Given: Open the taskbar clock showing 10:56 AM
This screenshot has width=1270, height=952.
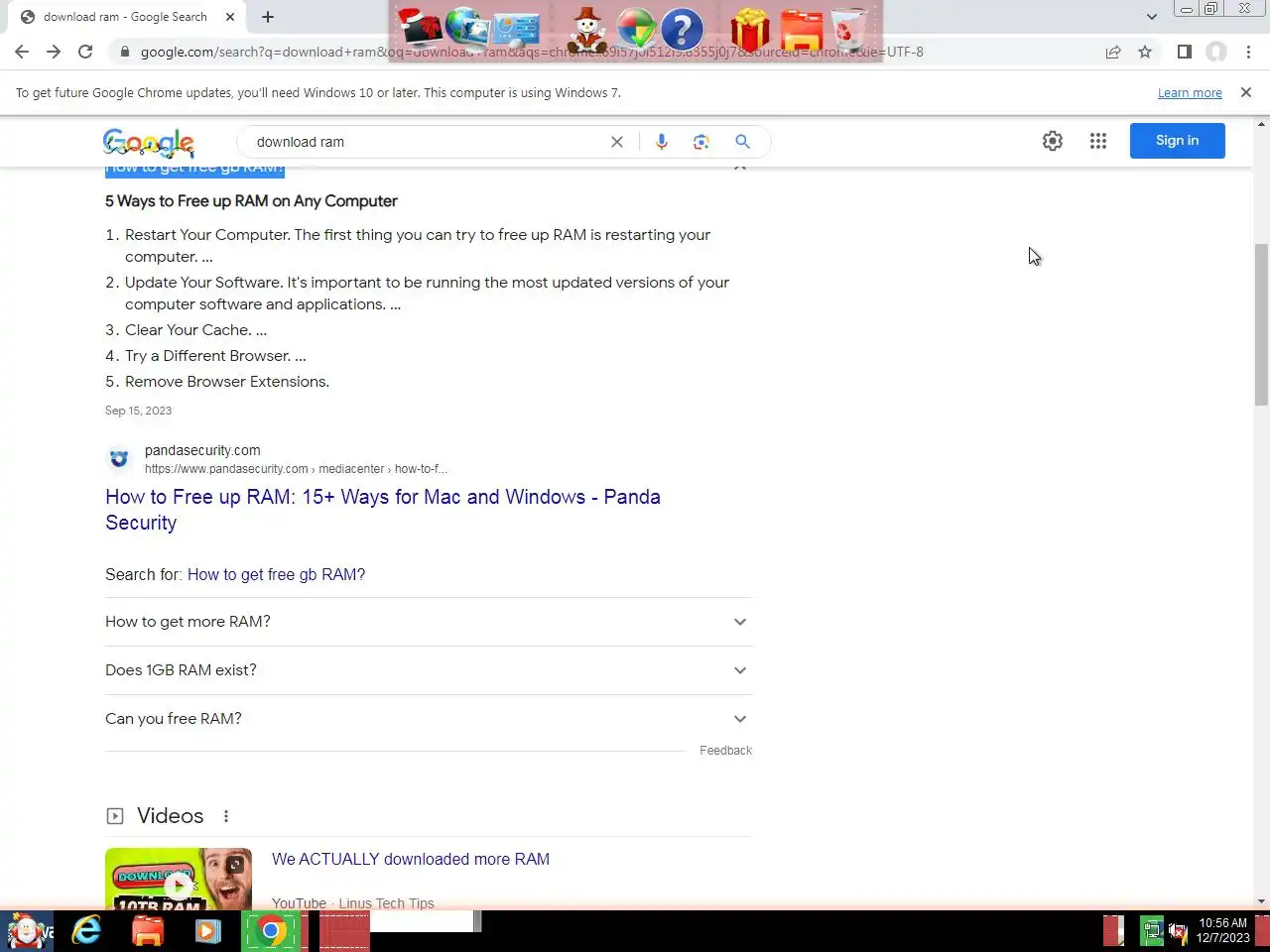Looking at the screenshot, I should tap(1222, 930).
